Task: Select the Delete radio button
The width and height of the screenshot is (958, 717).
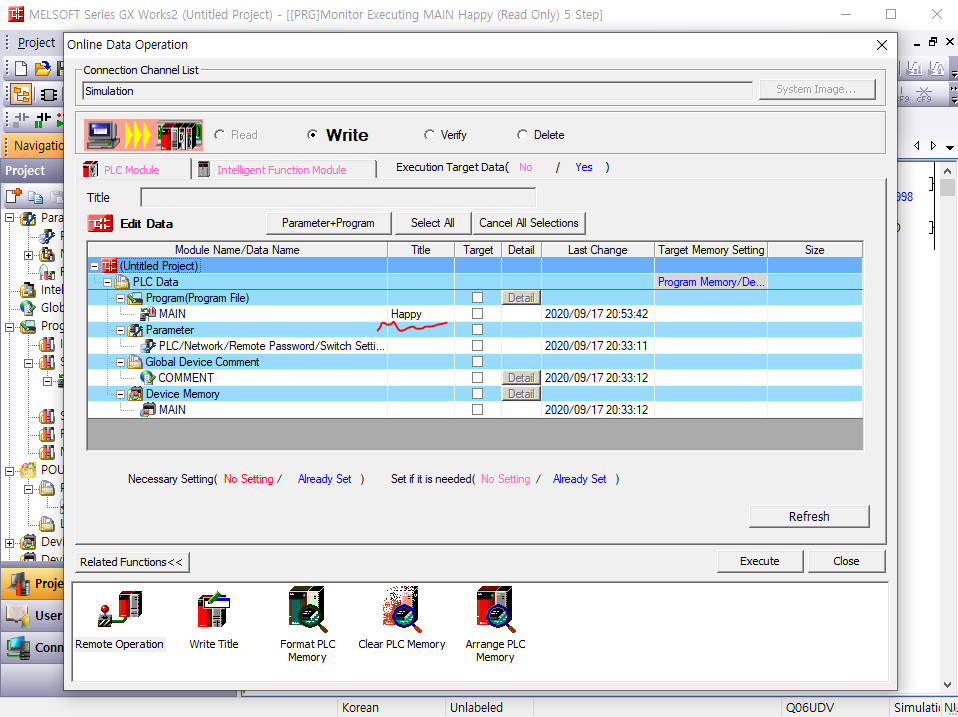Action: (522, 135)
